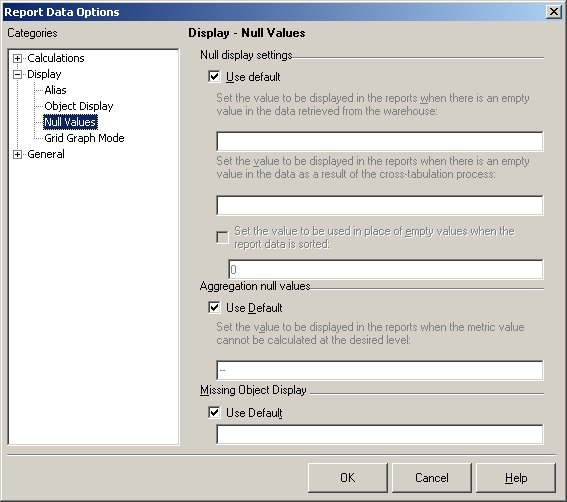Select the Null Values tree item
The width and height of the screenshot is (567, 502).
70,122
